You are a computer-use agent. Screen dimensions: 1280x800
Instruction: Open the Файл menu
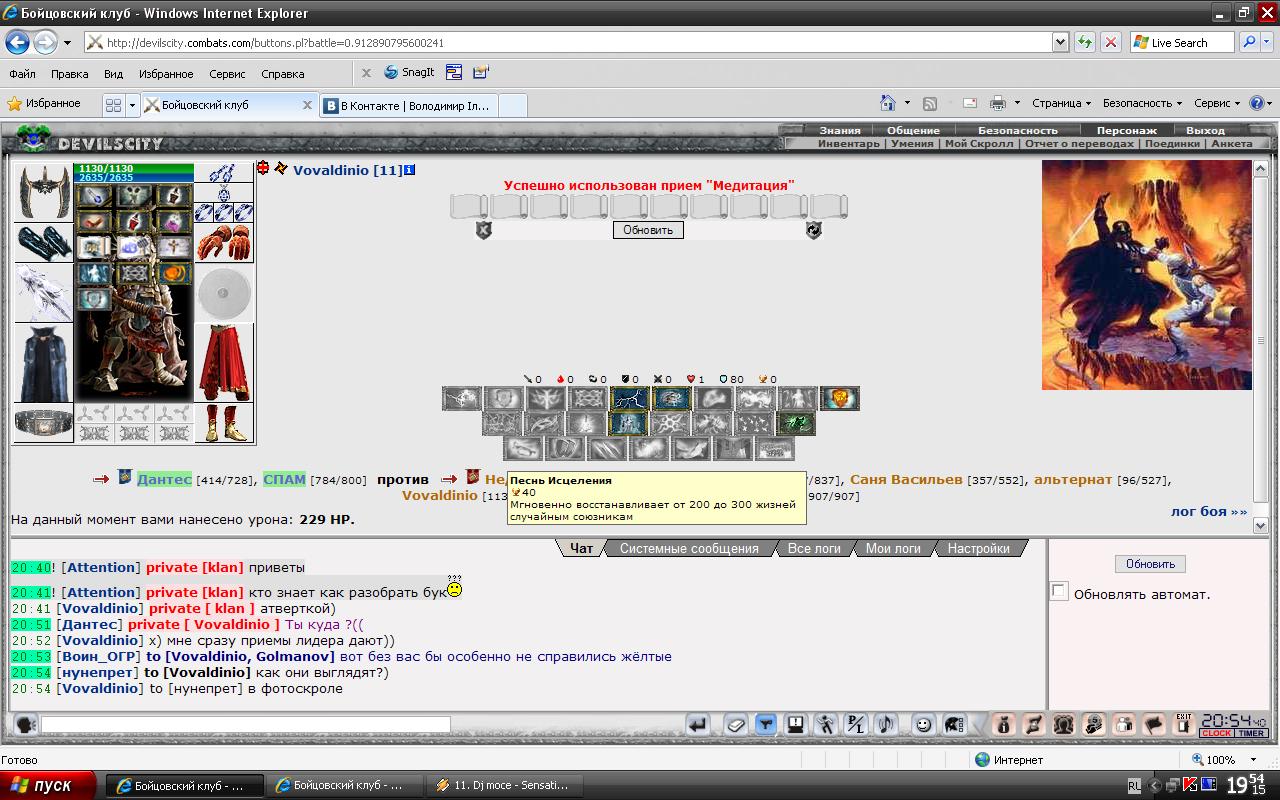point(22,74)
